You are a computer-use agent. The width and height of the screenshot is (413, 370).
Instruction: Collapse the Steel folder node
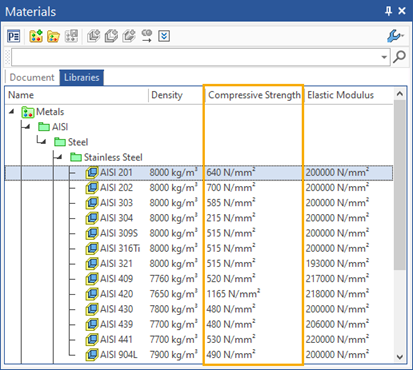point(43,142)
